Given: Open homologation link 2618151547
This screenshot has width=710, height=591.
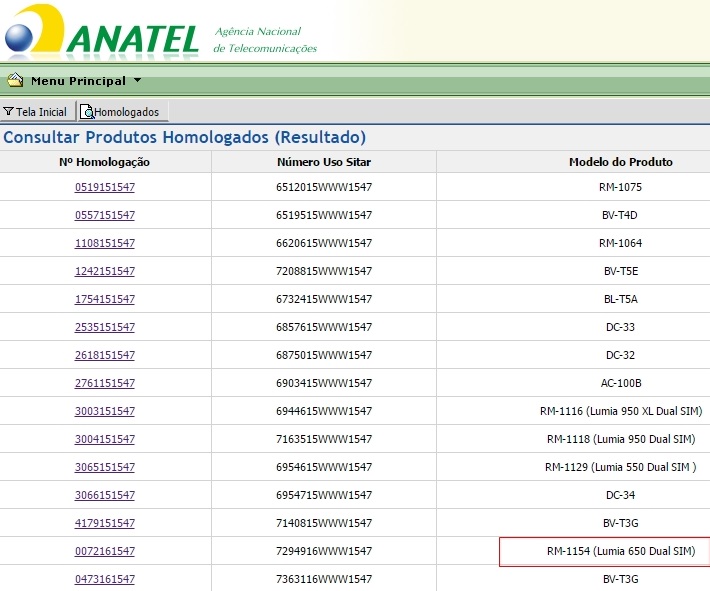Looking at the screenshot, I should pos(105,355).
